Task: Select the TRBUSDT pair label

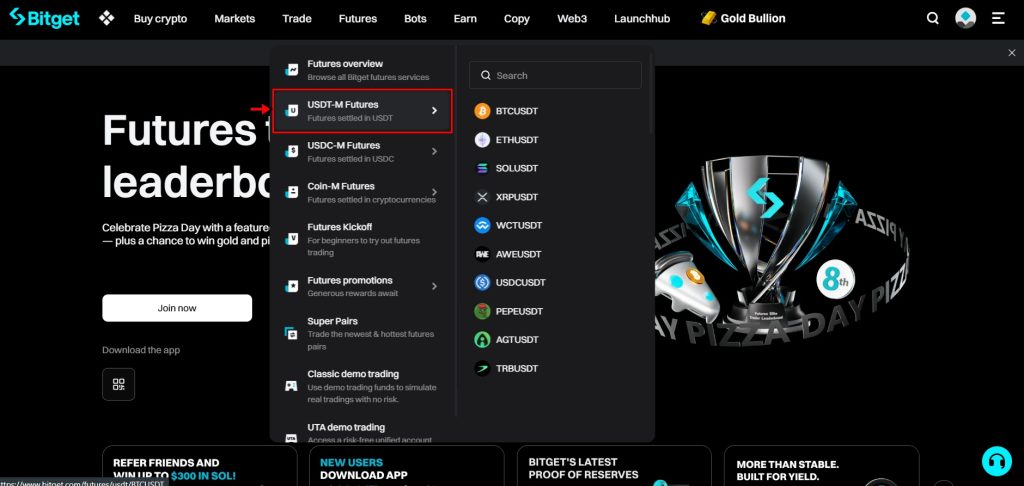Action: (x=517, y=368)
